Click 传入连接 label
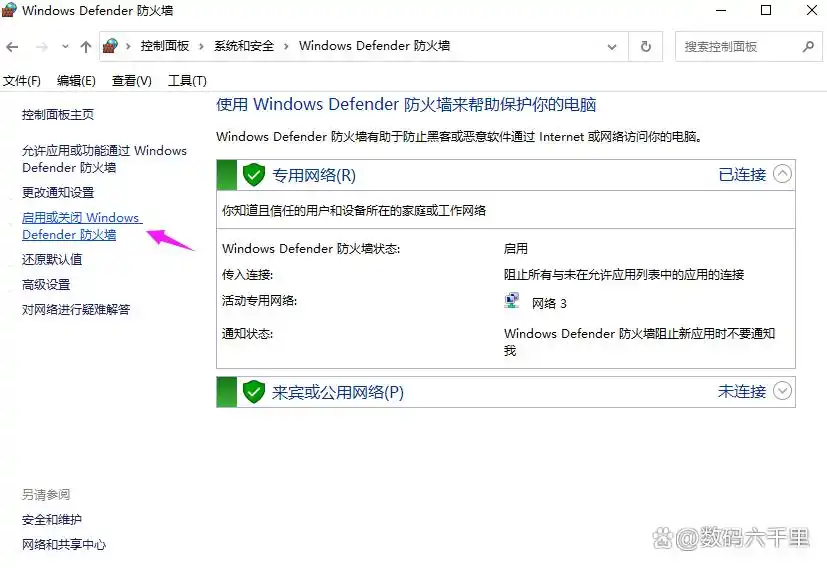827x568 pixels. (247, 275)
